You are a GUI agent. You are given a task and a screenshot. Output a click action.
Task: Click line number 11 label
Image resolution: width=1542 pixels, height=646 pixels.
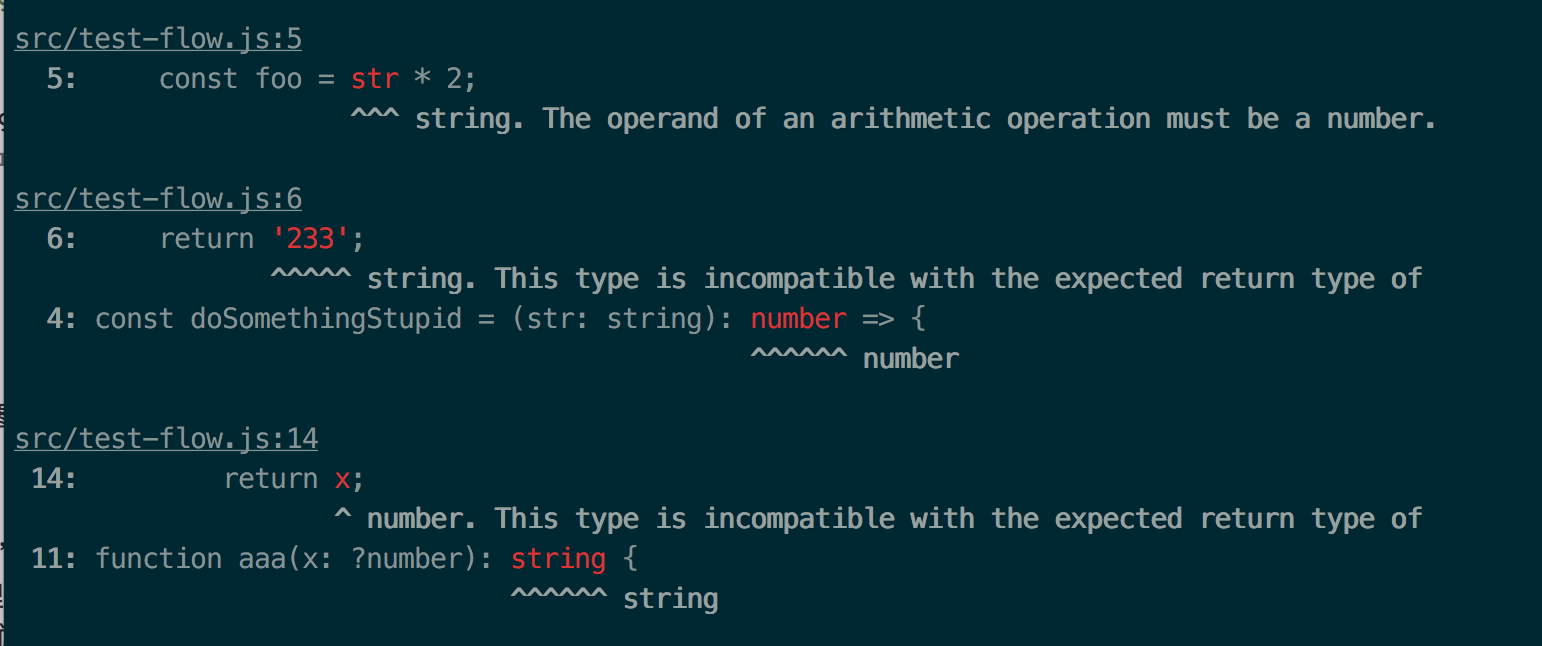click(x=54, y=559)
